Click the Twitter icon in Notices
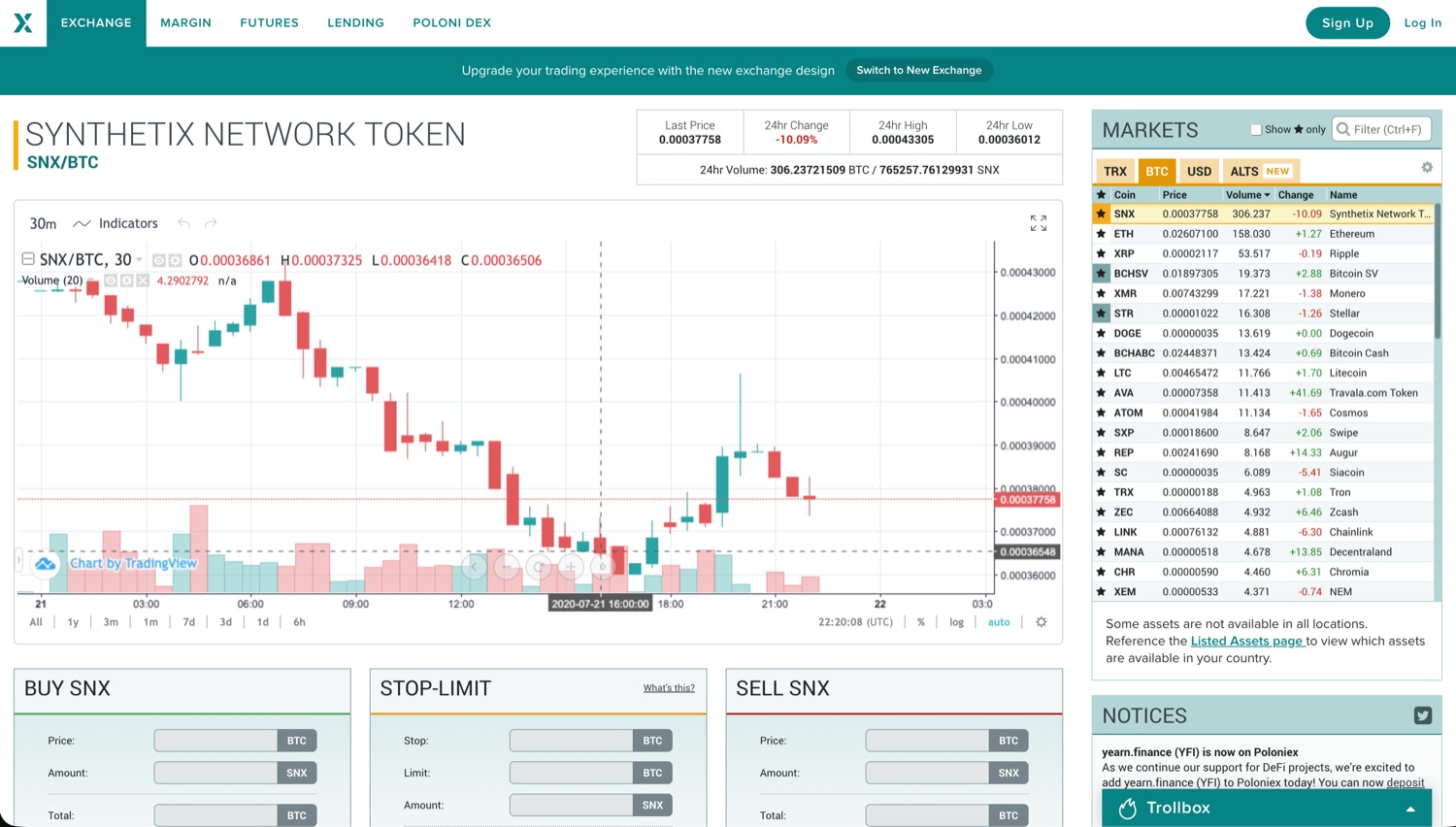 (x=1423, y=715)
